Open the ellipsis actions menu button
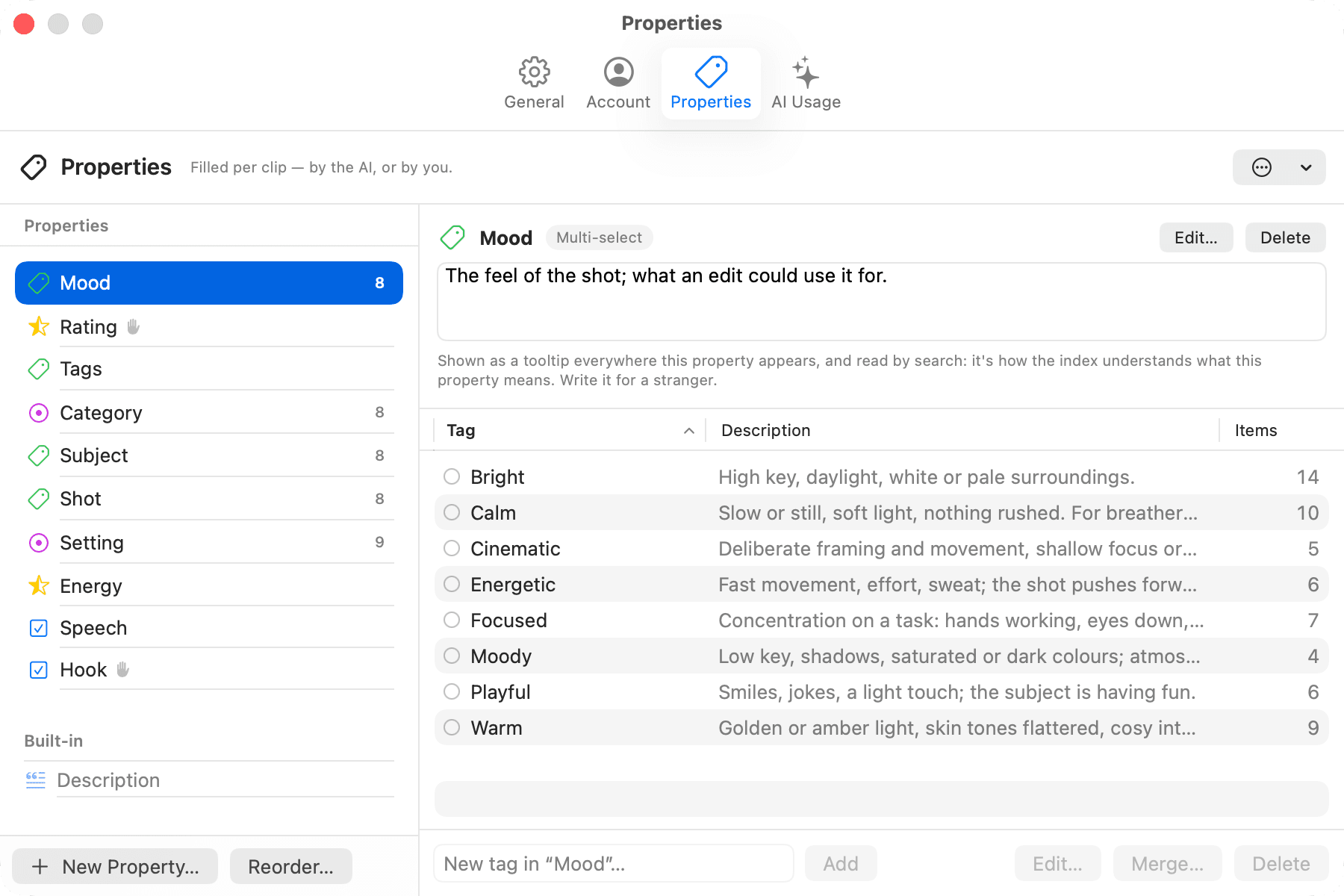This screenshot has width=1344, height=896. click(1262, 167)
